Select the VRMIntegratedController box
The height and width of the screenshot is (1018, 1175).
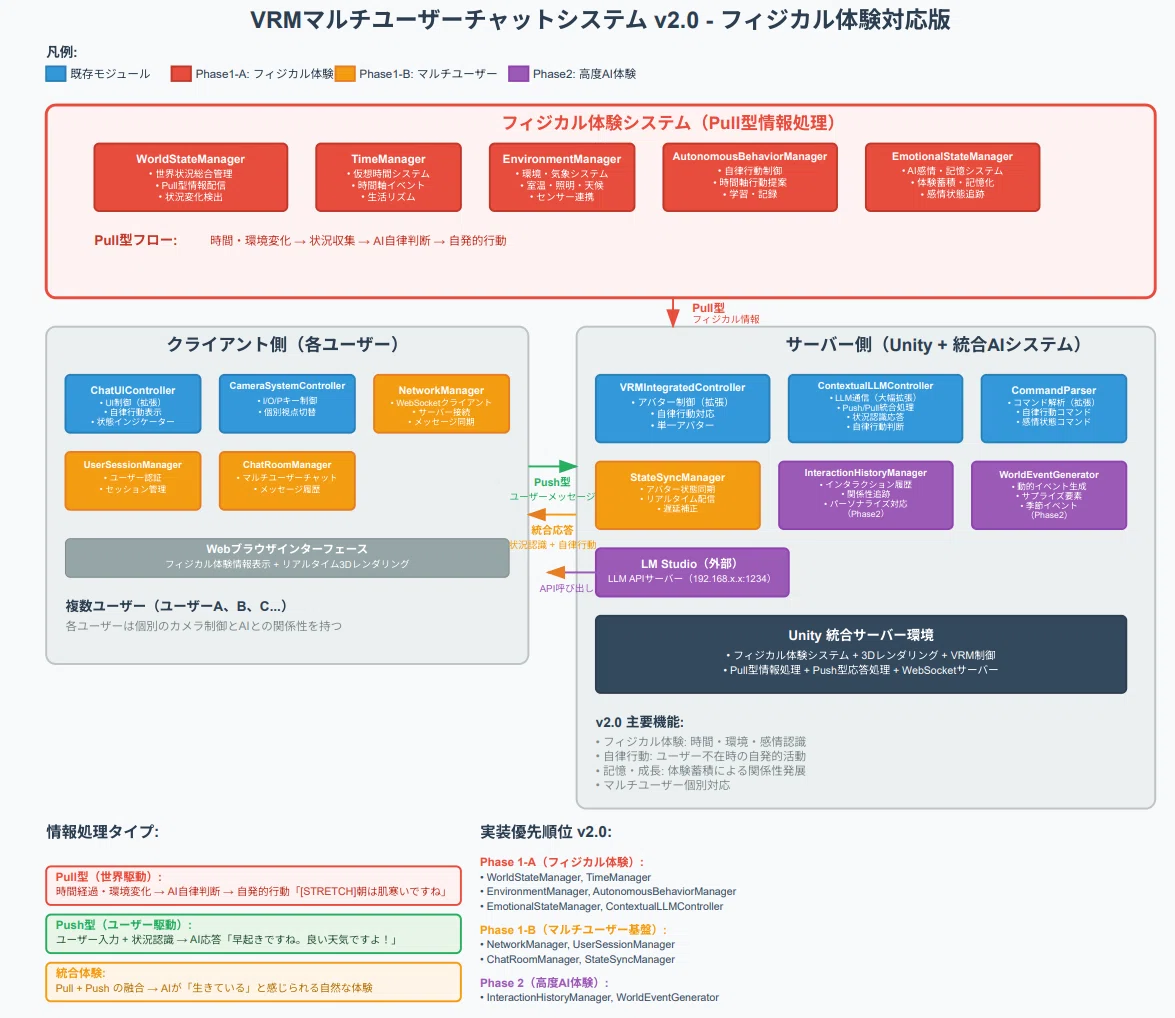point(683,408)
